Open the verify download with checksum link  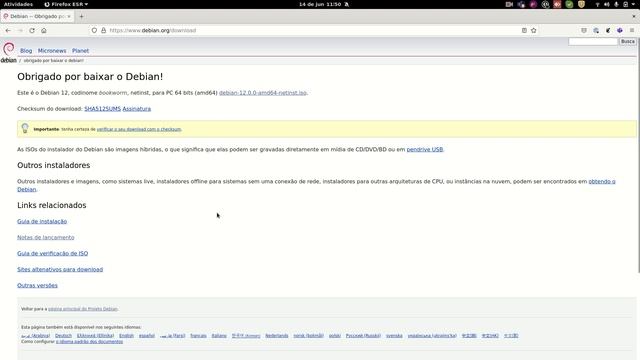tap(139, 129)
